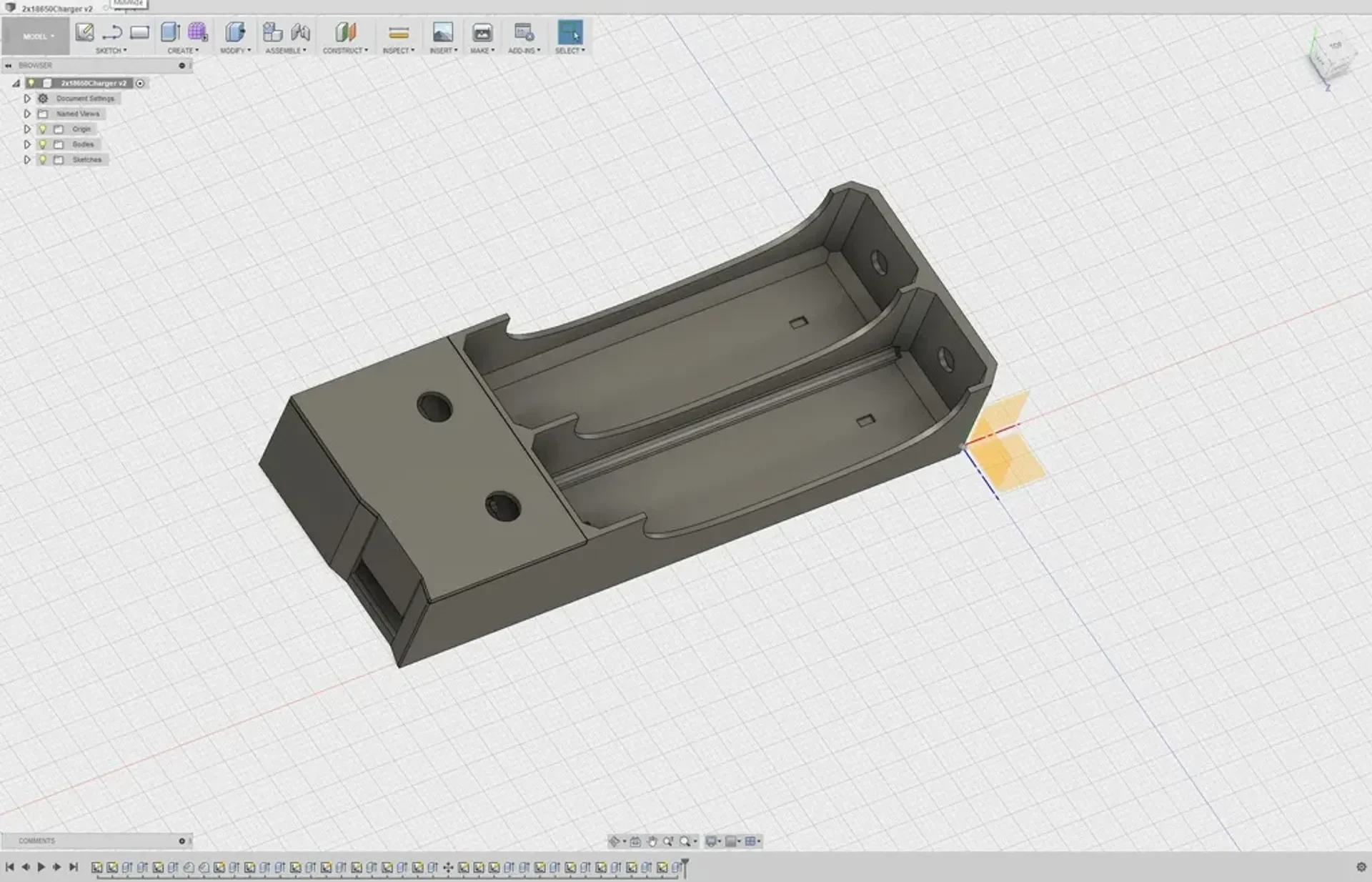The width and height of the screenshot is (1372, 882).
Task: Launch the Scripts and Add-Ins icon
Action: [x=524, y=32]
